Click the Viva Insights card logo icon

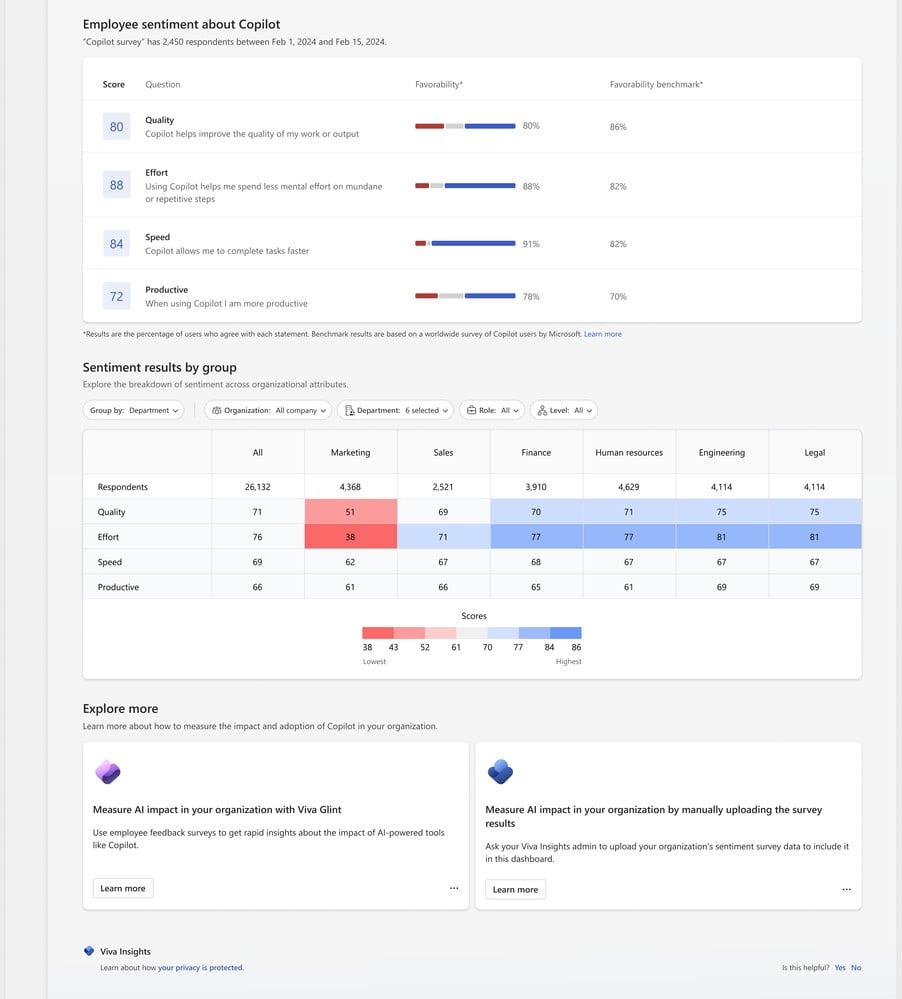pyautogui.click(x=500, y=772)
